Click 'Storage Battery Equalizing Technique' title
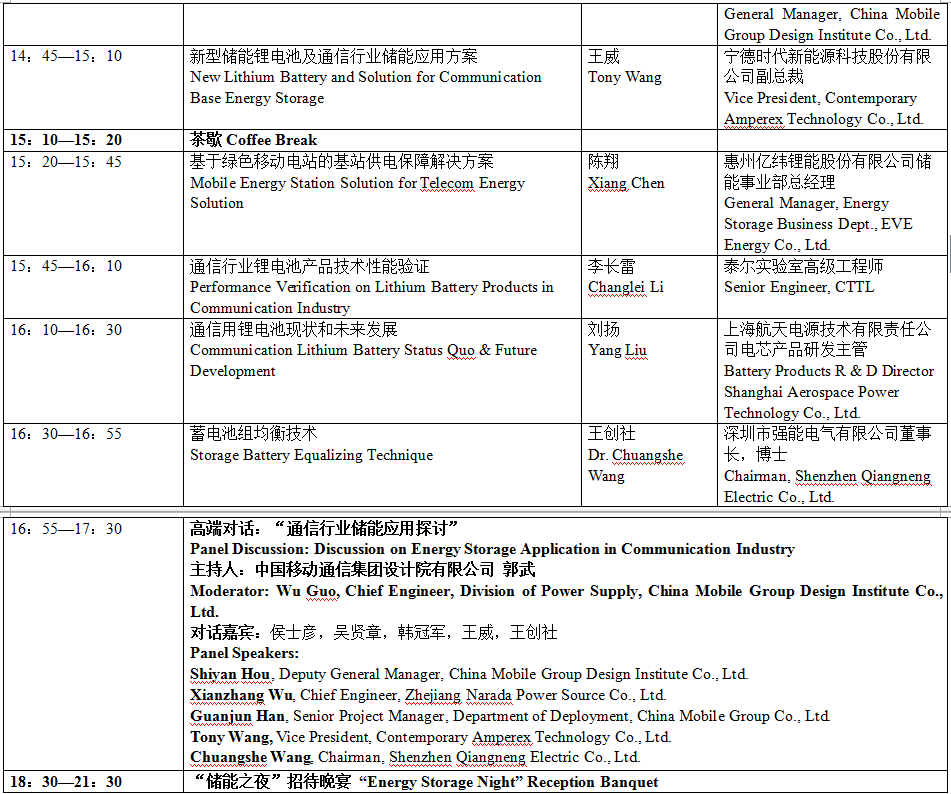This screenshot has width=951, height=794. (311, 455)
